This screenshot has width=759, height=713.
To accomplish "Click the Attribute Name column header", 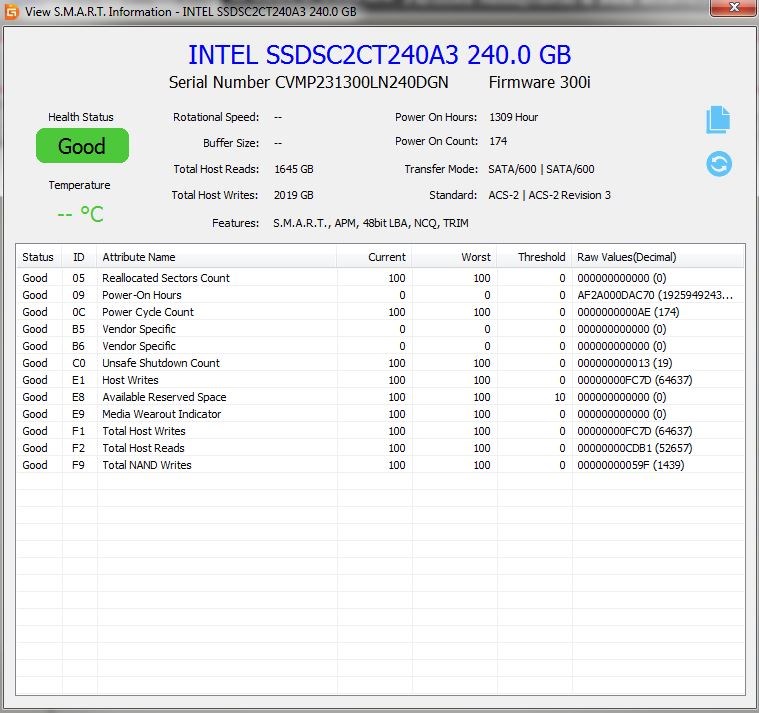I will click(217, 257).
